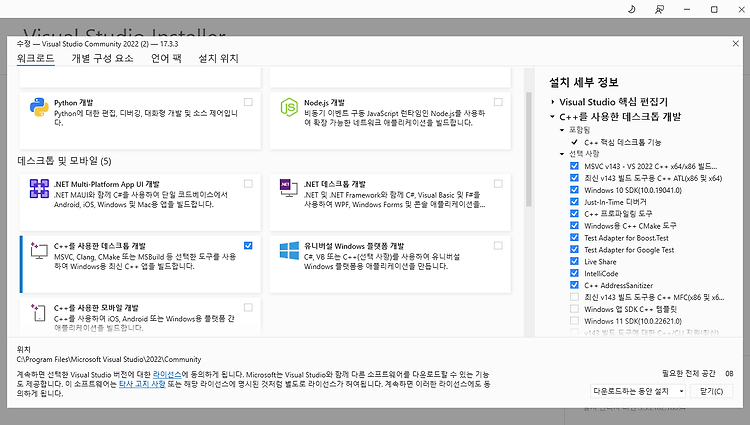Check Windows 11 SDK (10.0.22621.0)
Viewport: 750px width, 425px height.
(x=574, y=321)
